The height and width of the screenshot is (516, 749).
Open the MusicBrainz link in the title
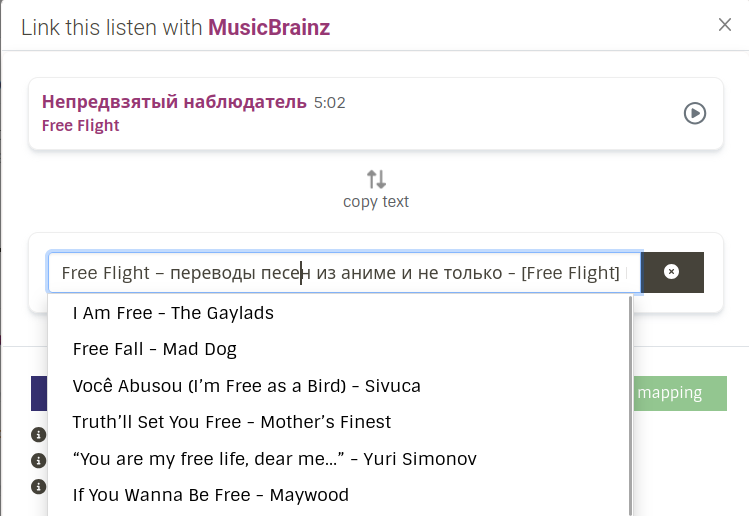pyautogui.click(x=269, y=27)
